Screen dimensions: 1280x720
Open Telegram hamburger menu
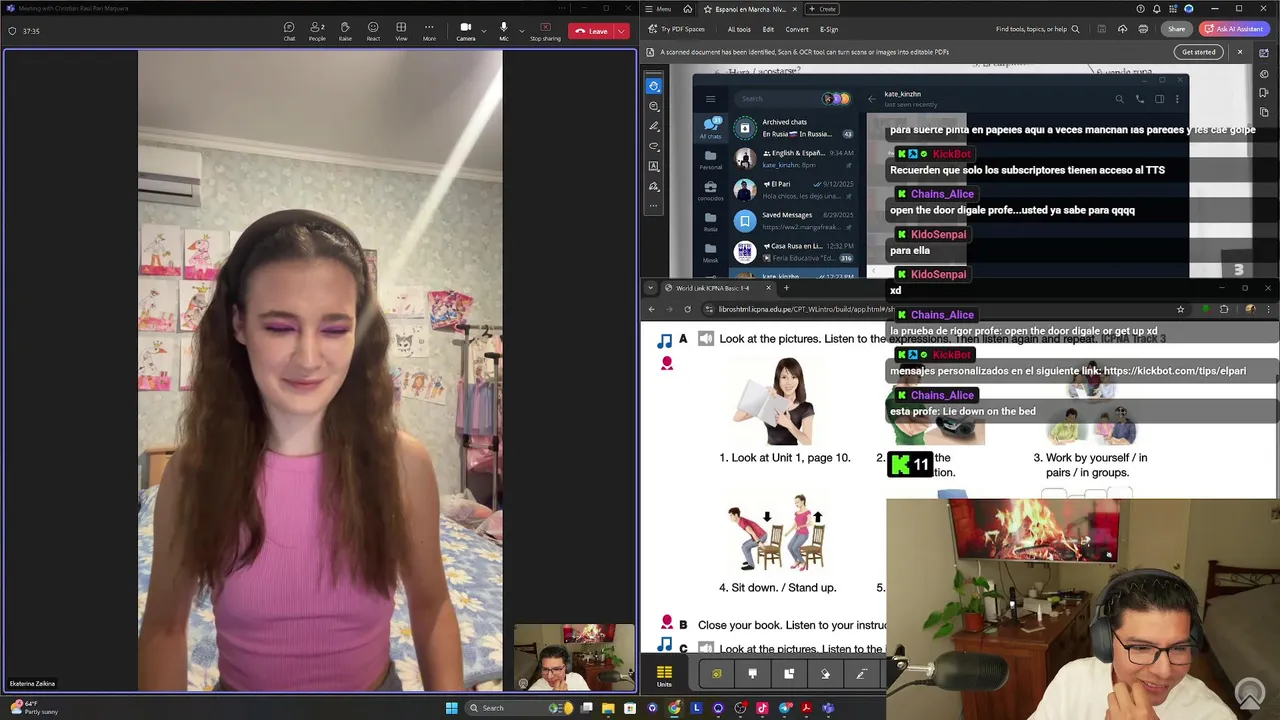(x=710, y=99)
